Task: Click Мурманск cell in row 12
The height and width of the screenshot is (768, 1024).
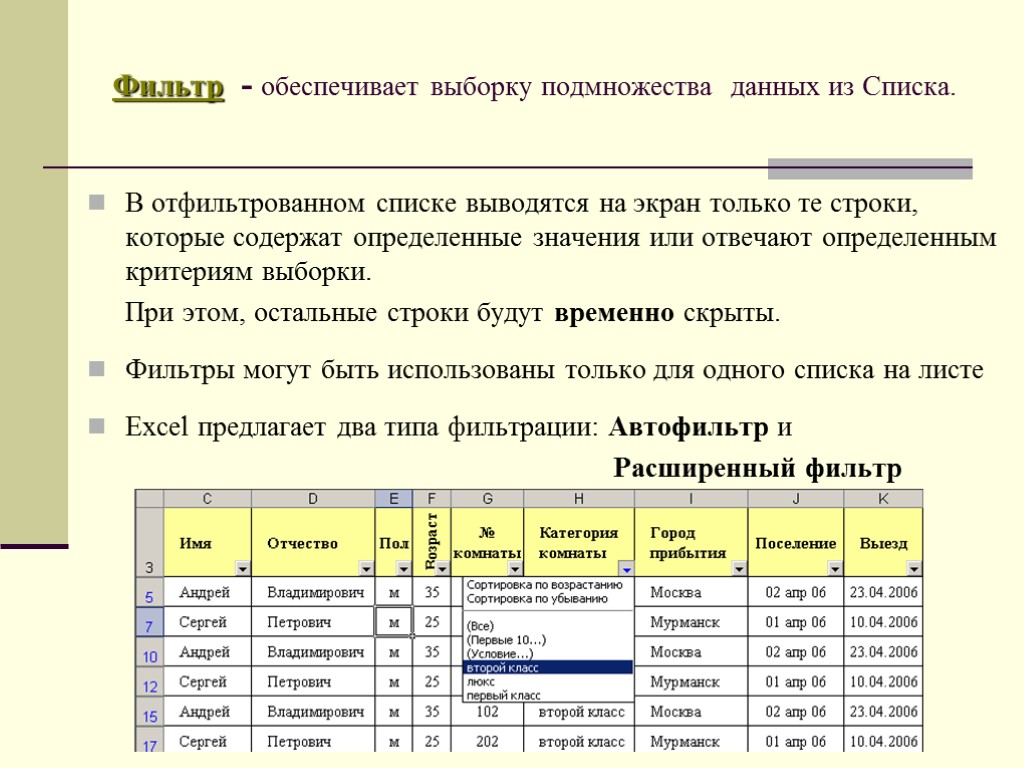Action: click(x=691, y=682)
